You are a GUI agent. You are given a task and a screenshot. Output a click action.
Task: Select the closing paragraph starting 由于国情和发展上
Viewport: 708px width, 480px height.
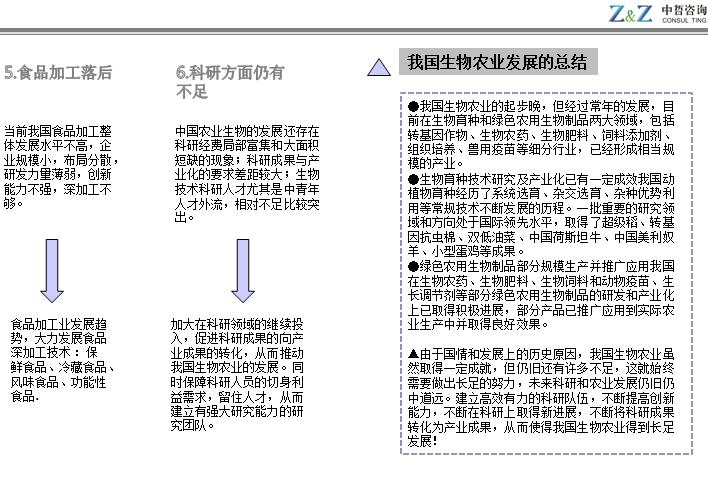[542, 396]
